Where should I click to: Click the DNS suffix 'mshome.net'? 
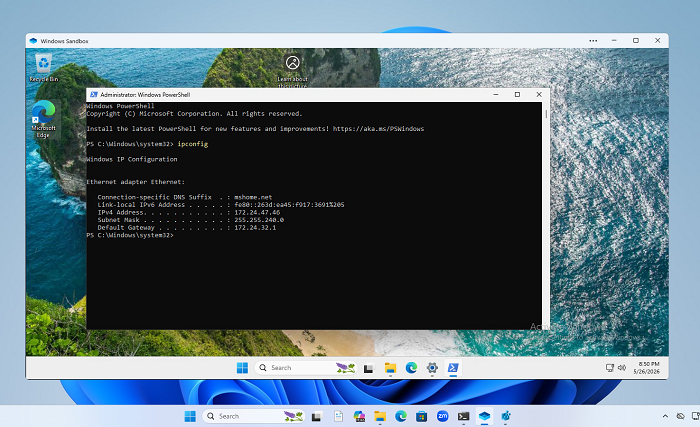(253, 197)
